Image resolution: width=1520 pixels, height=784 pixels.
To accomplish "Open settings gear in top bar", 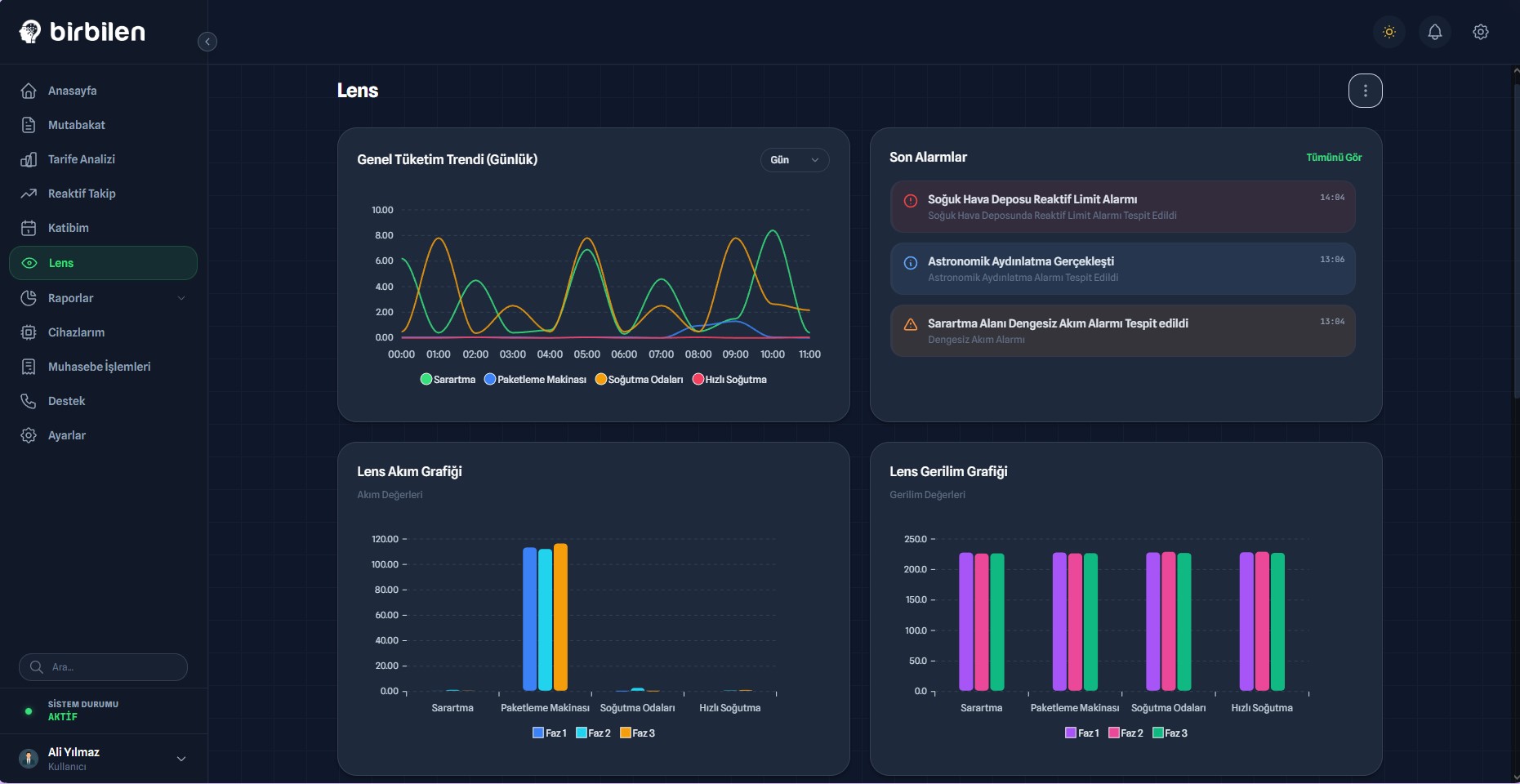I will pos(1480,32).
